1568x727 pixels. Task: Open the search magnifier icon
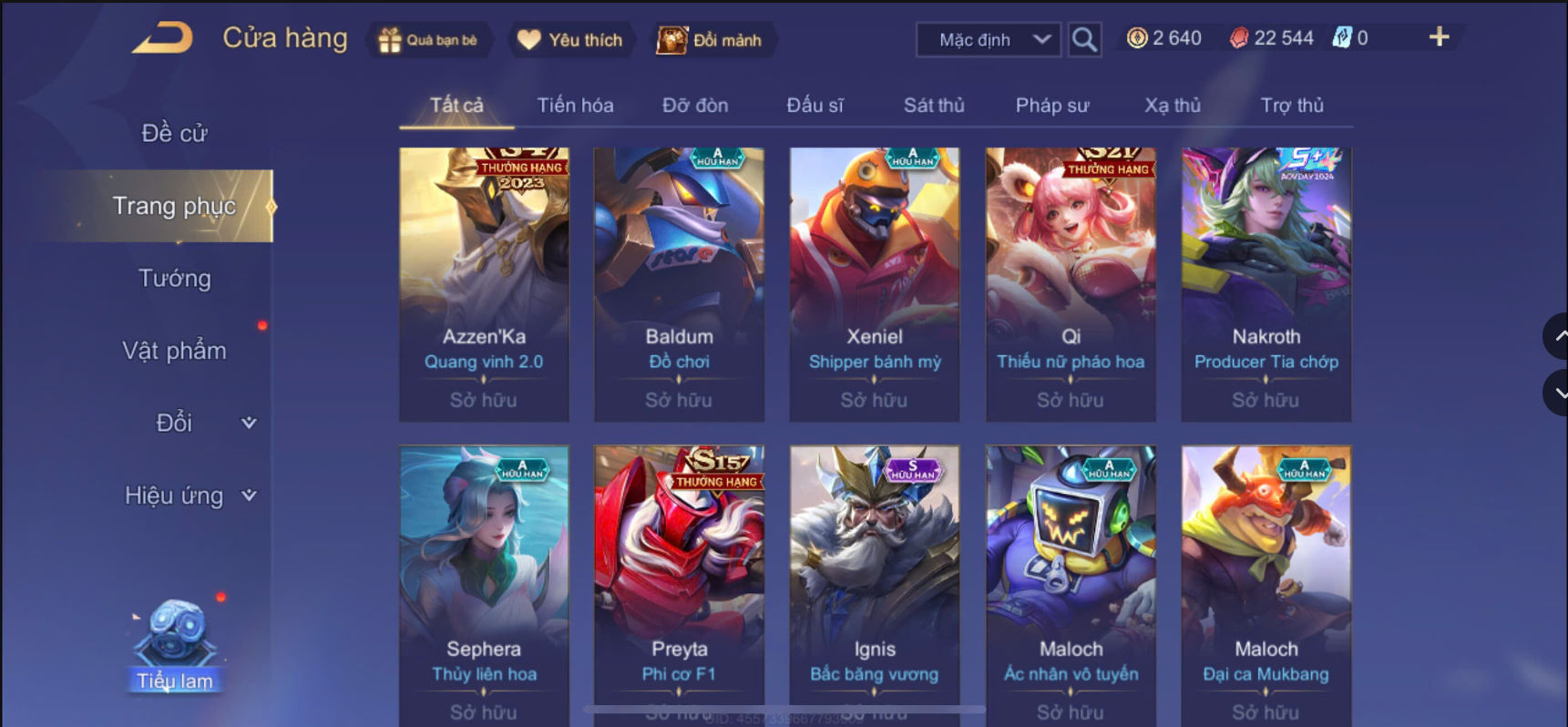click(1084, 39)
